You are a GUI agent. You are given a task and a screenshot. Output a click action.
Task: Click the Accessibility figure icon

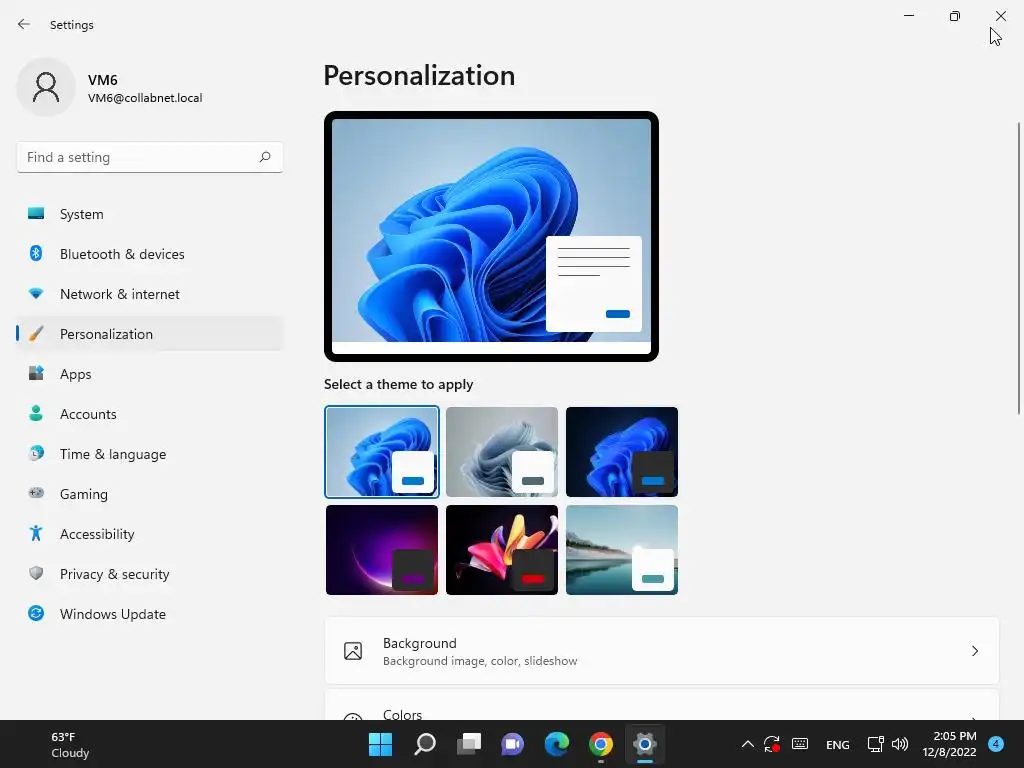[x=36, y=534]
